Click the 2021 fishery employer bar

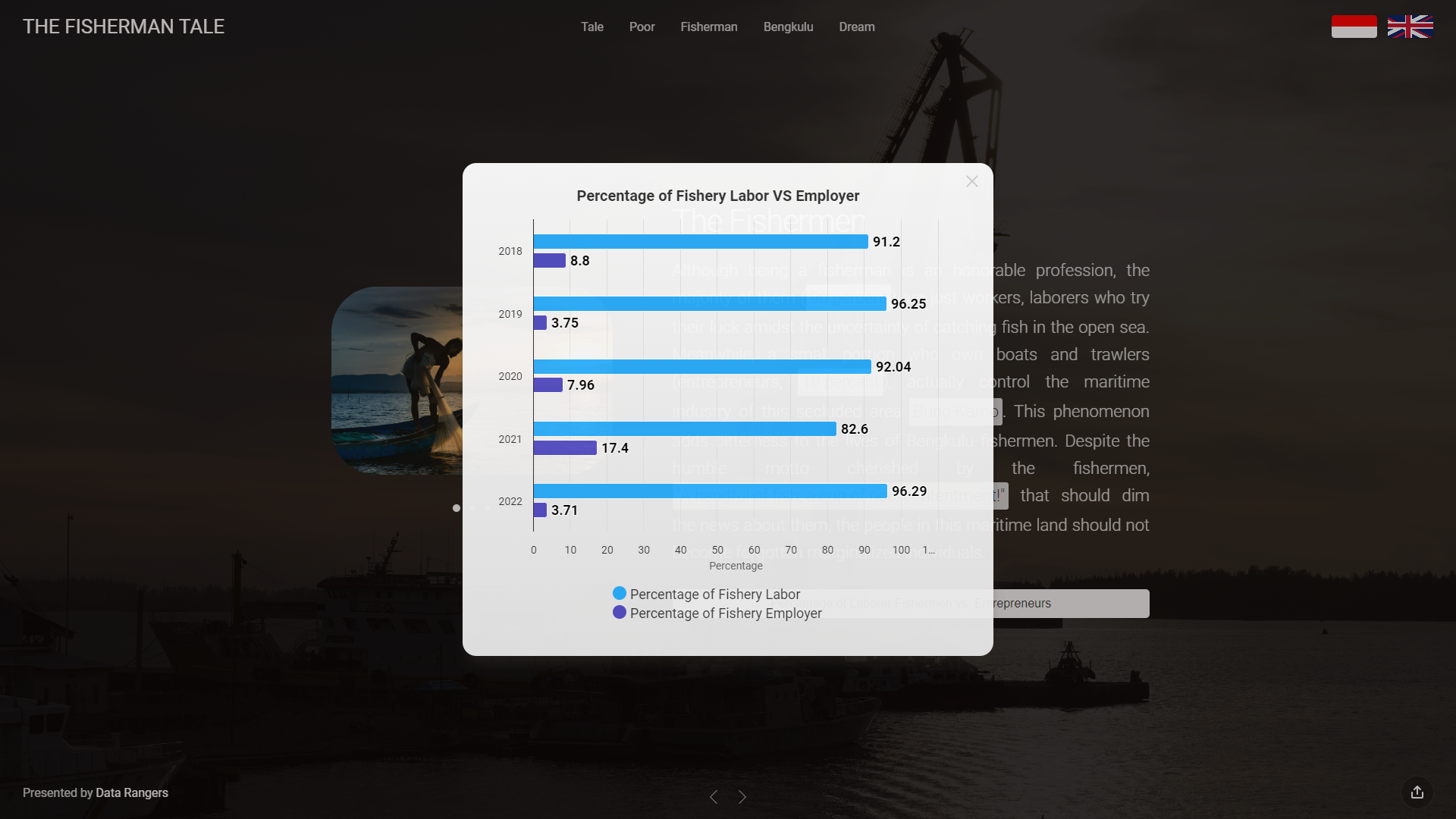pos(564,447)
